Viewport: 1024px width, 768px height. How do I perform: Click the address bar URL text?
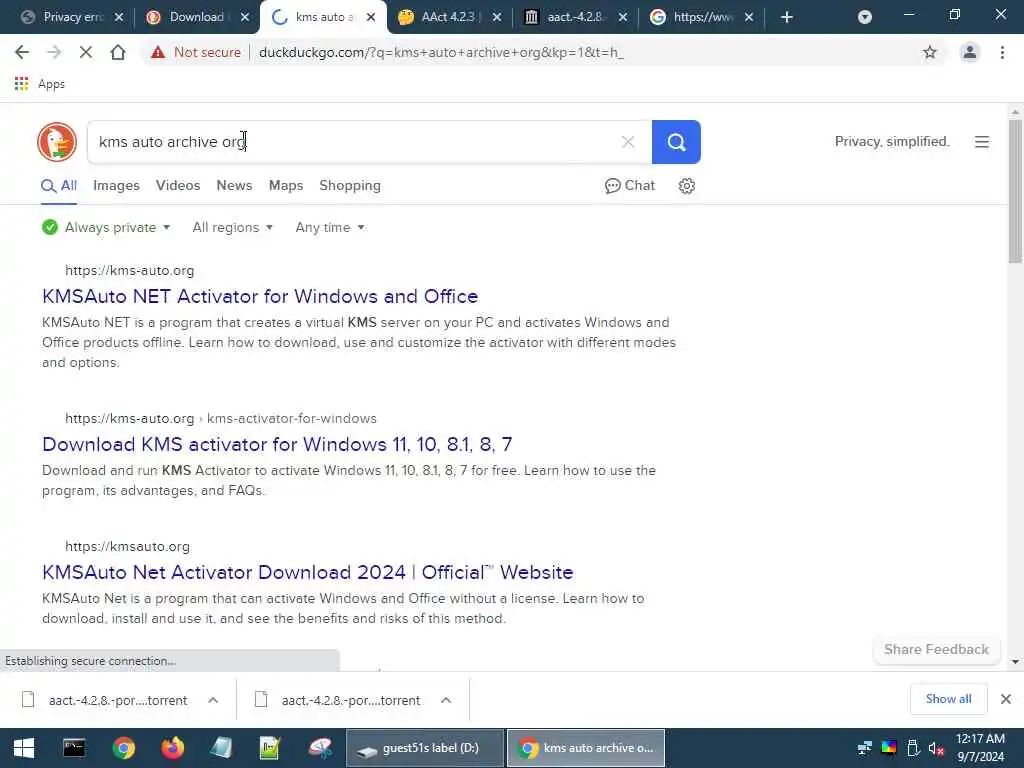point(441,52)
